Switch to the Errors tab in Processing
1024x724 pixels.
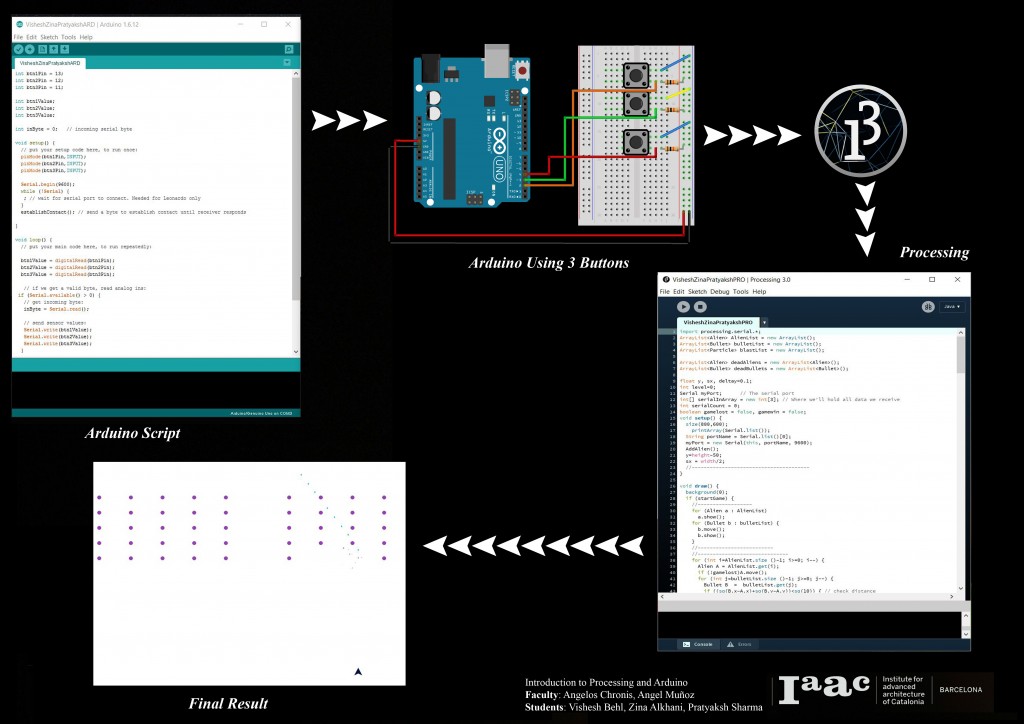tap(739, 644)
